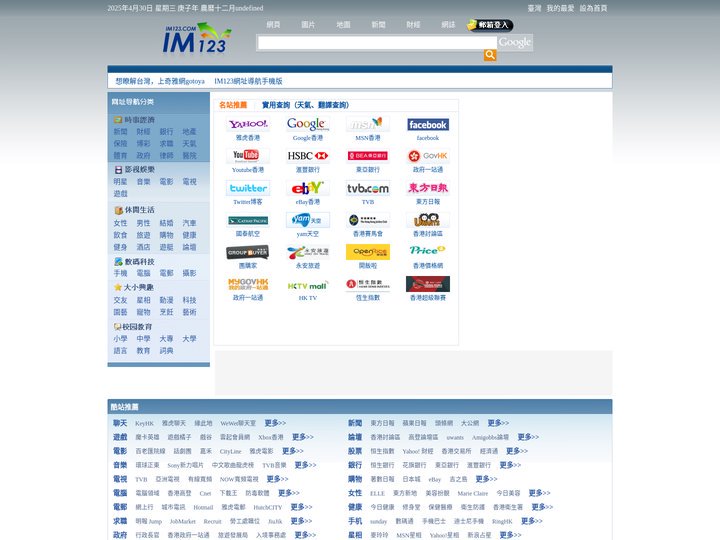Click 詞典 under 校園教育
The height and width of the screenshot is (540, 720).
(x=166, y=350)
